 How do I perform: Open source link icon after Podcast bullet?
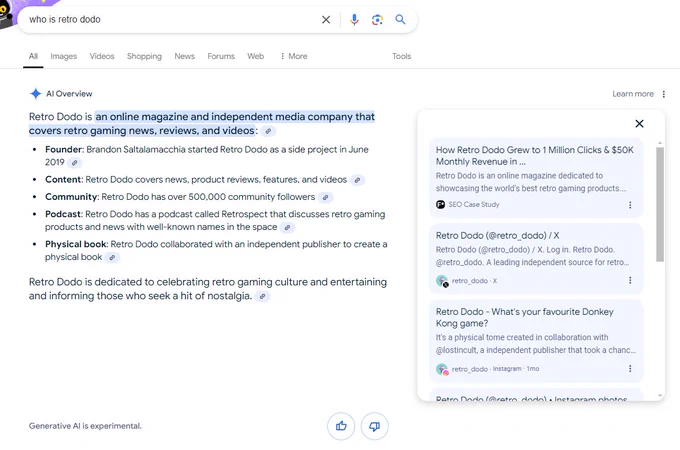(x=287, y=227)
